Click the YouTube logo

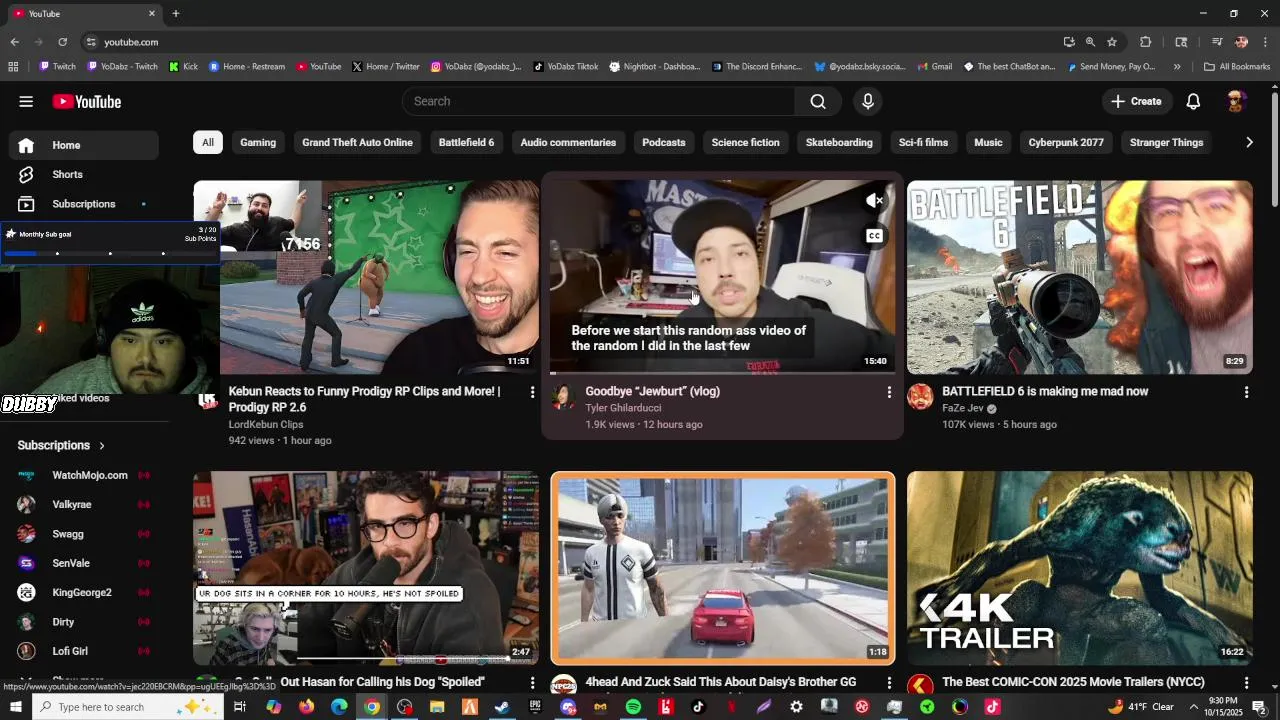87,101
